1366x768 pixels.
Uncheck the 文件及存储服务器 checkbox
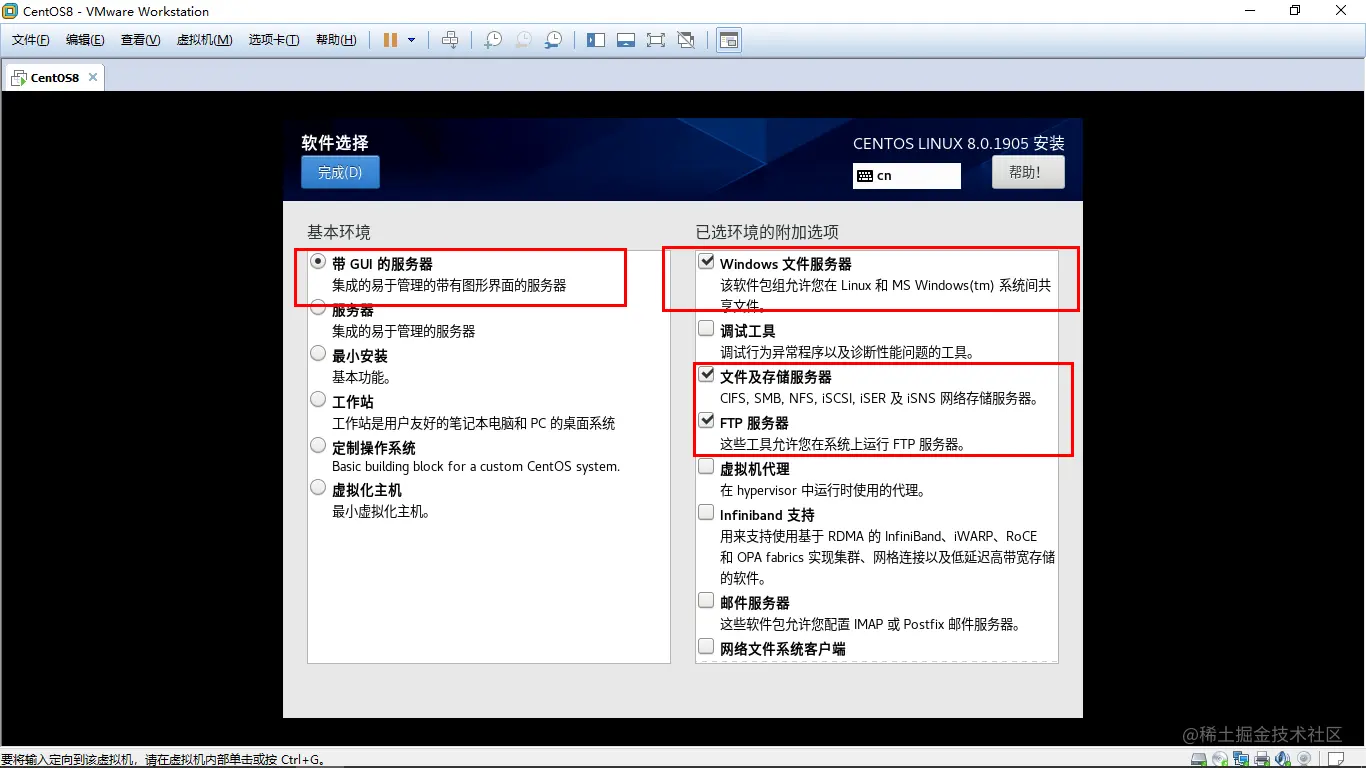tap(706, 375)
